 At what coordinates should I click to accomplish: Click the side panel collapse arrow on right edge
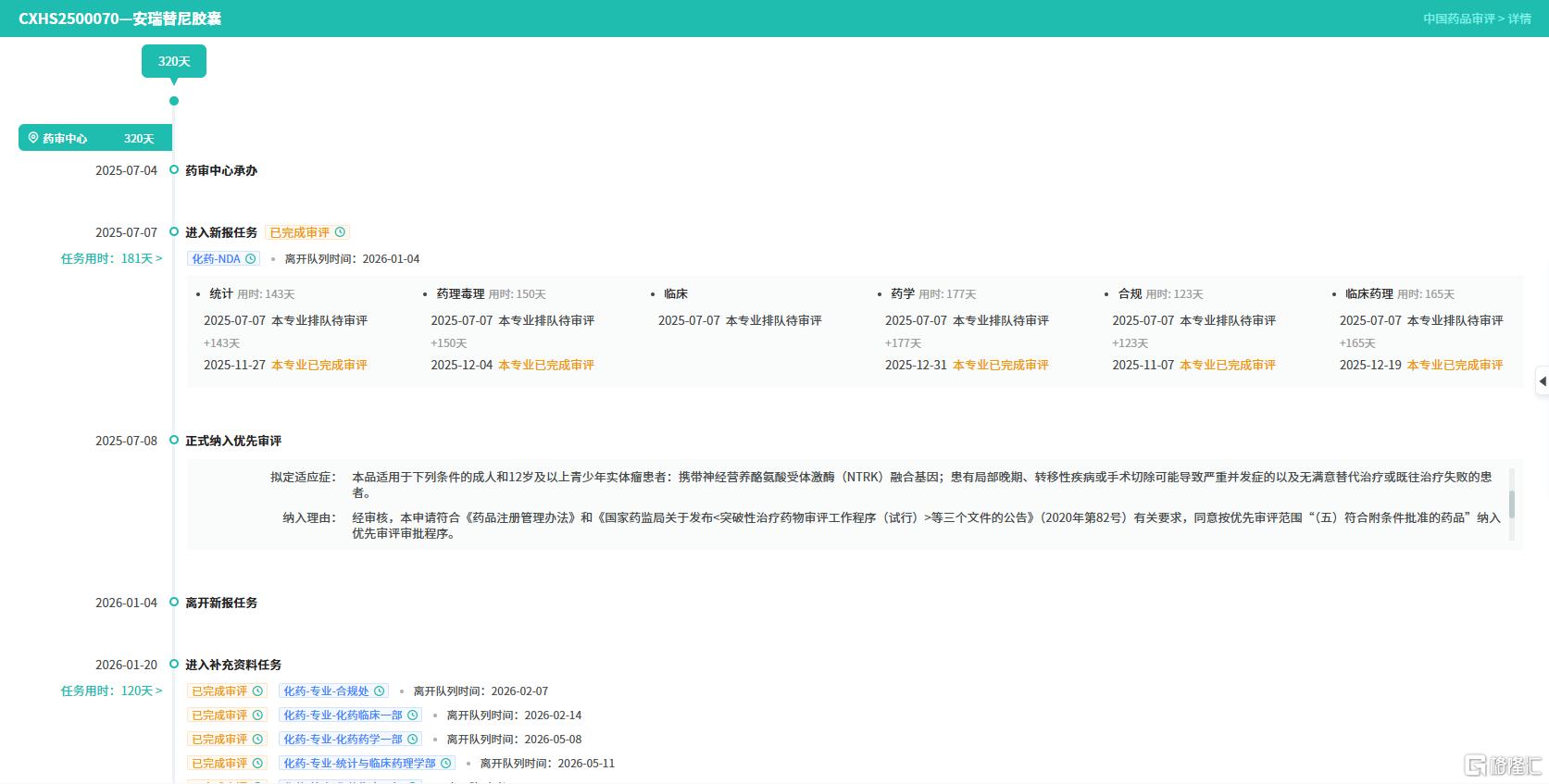tap(1543, 381)
